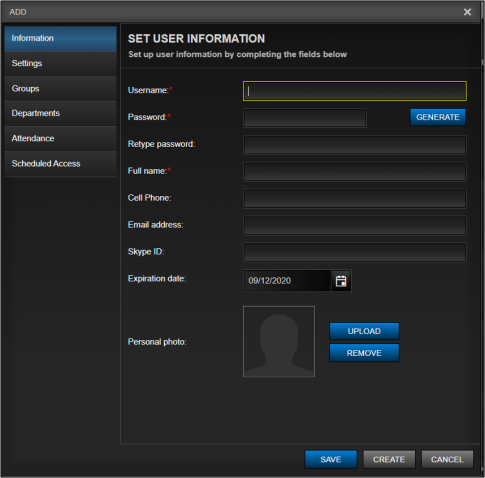Upload a personal photo

364,331
